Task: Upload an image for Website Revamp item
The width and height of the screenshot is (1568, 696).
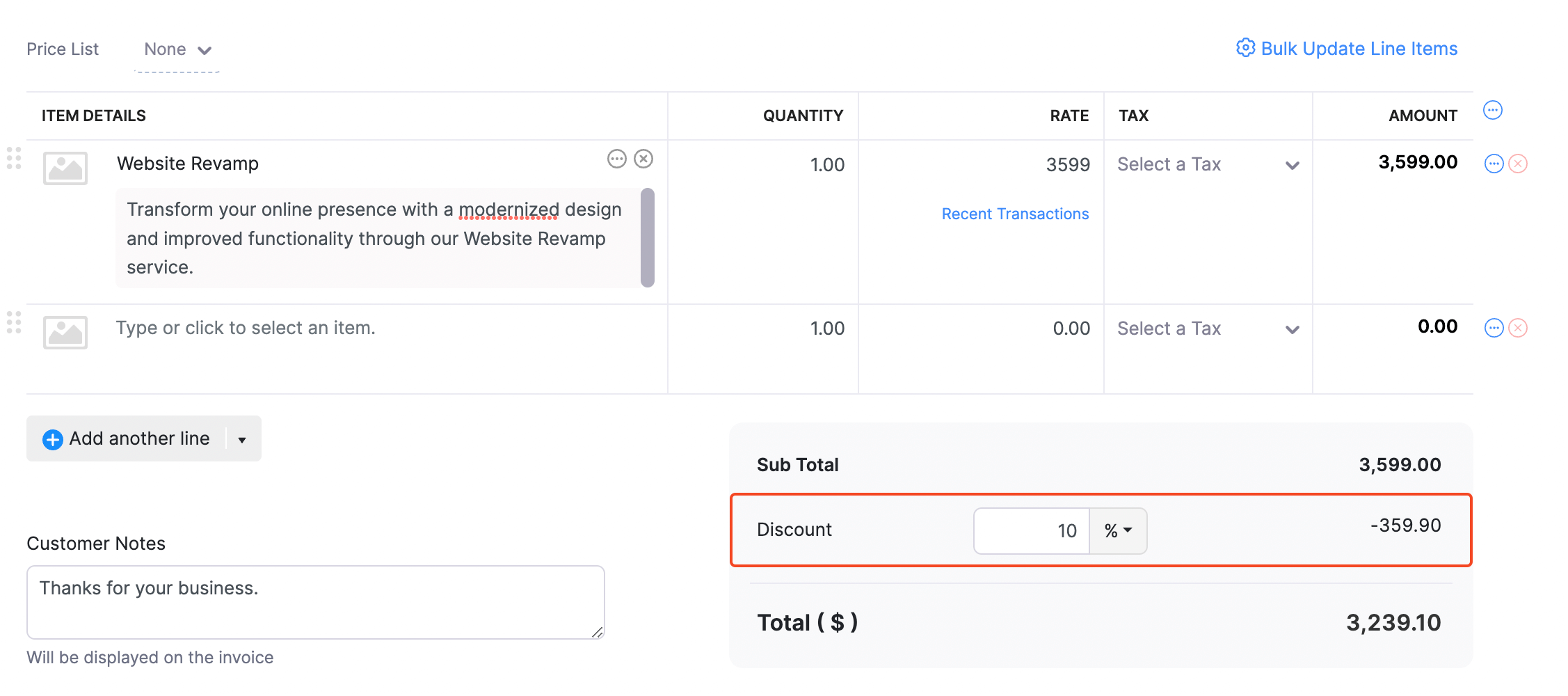Action: (x=65, y=168)
